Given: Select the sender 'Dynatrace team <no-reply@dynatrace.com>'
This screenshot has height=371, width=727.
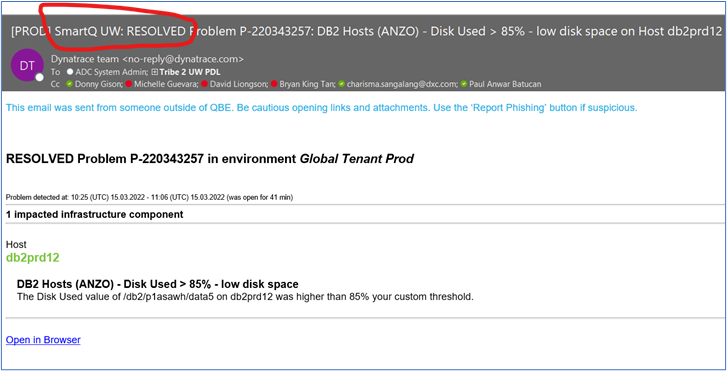Looking at the screenshot, I should (147, 59).
